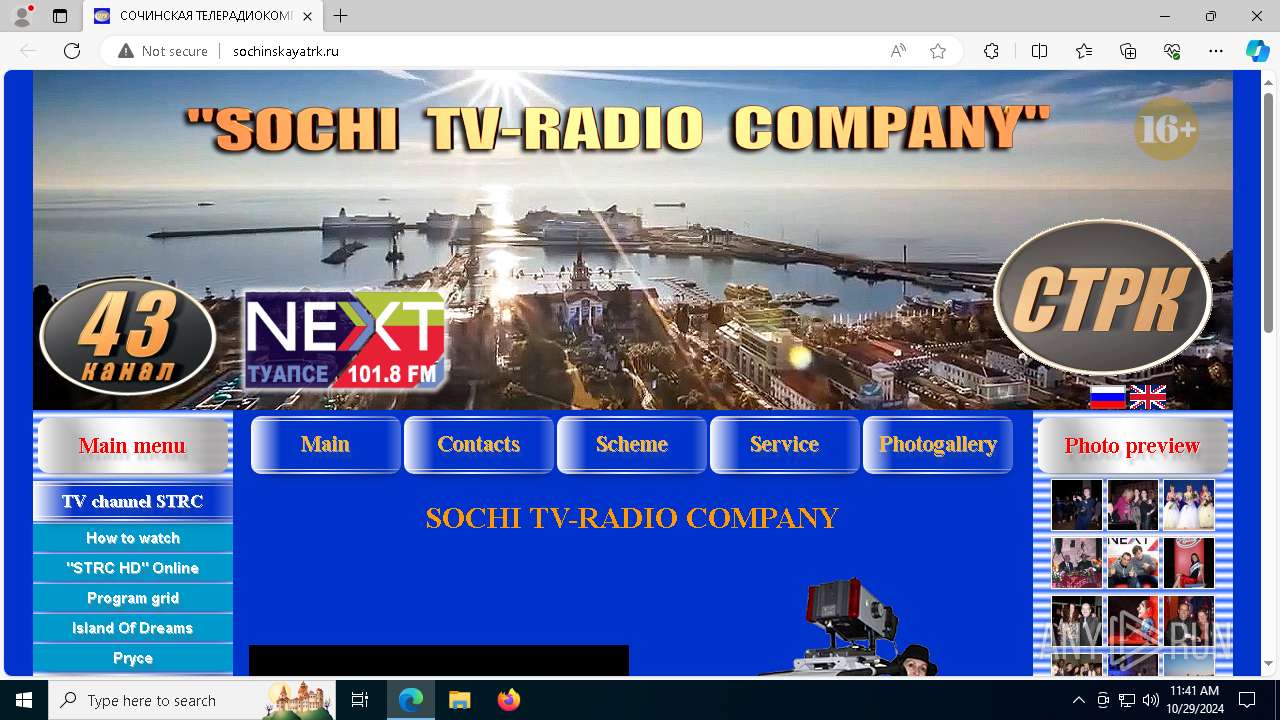Open How to watch link
This screenshot has height=720, width=1280.
point(133,538)
